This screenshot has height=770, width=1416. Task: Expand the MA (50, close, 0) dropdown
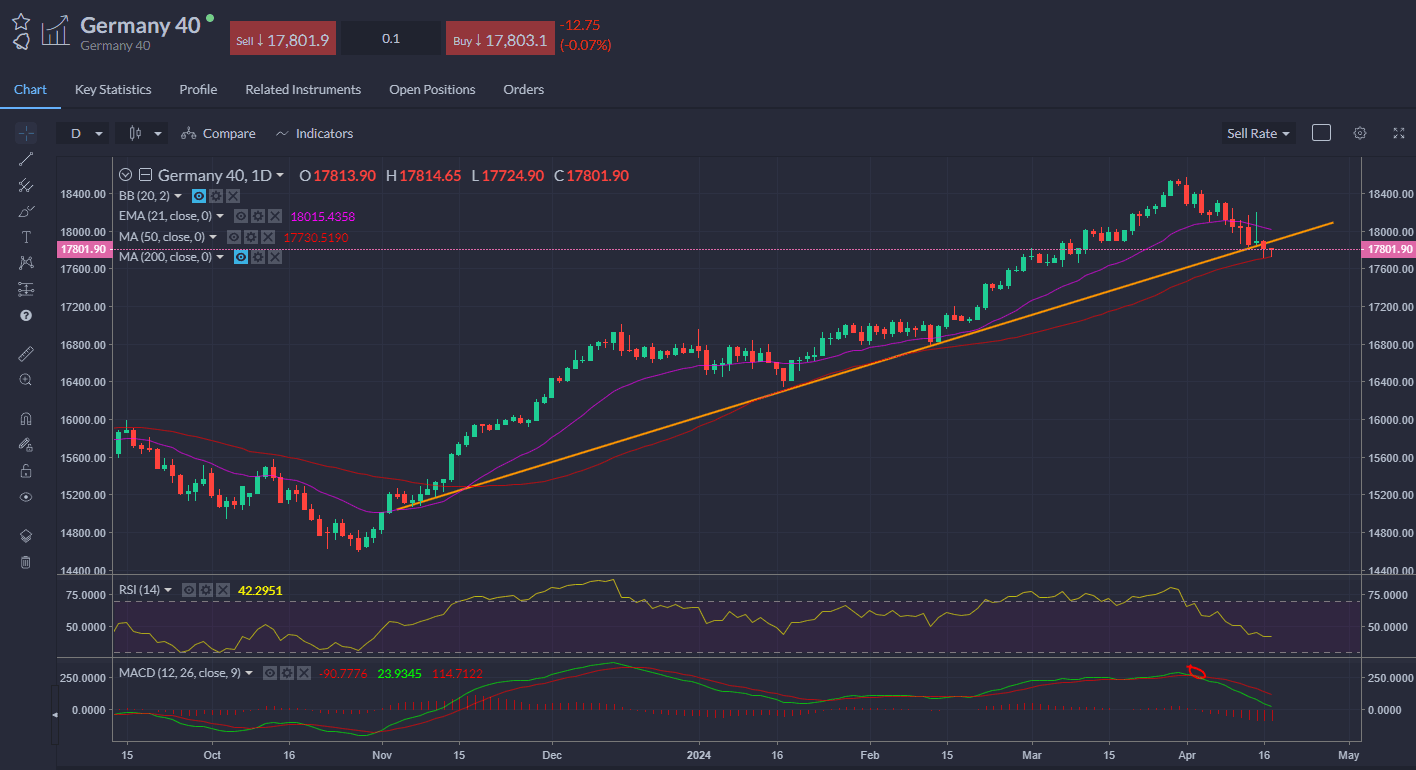(x=213, y=237)
